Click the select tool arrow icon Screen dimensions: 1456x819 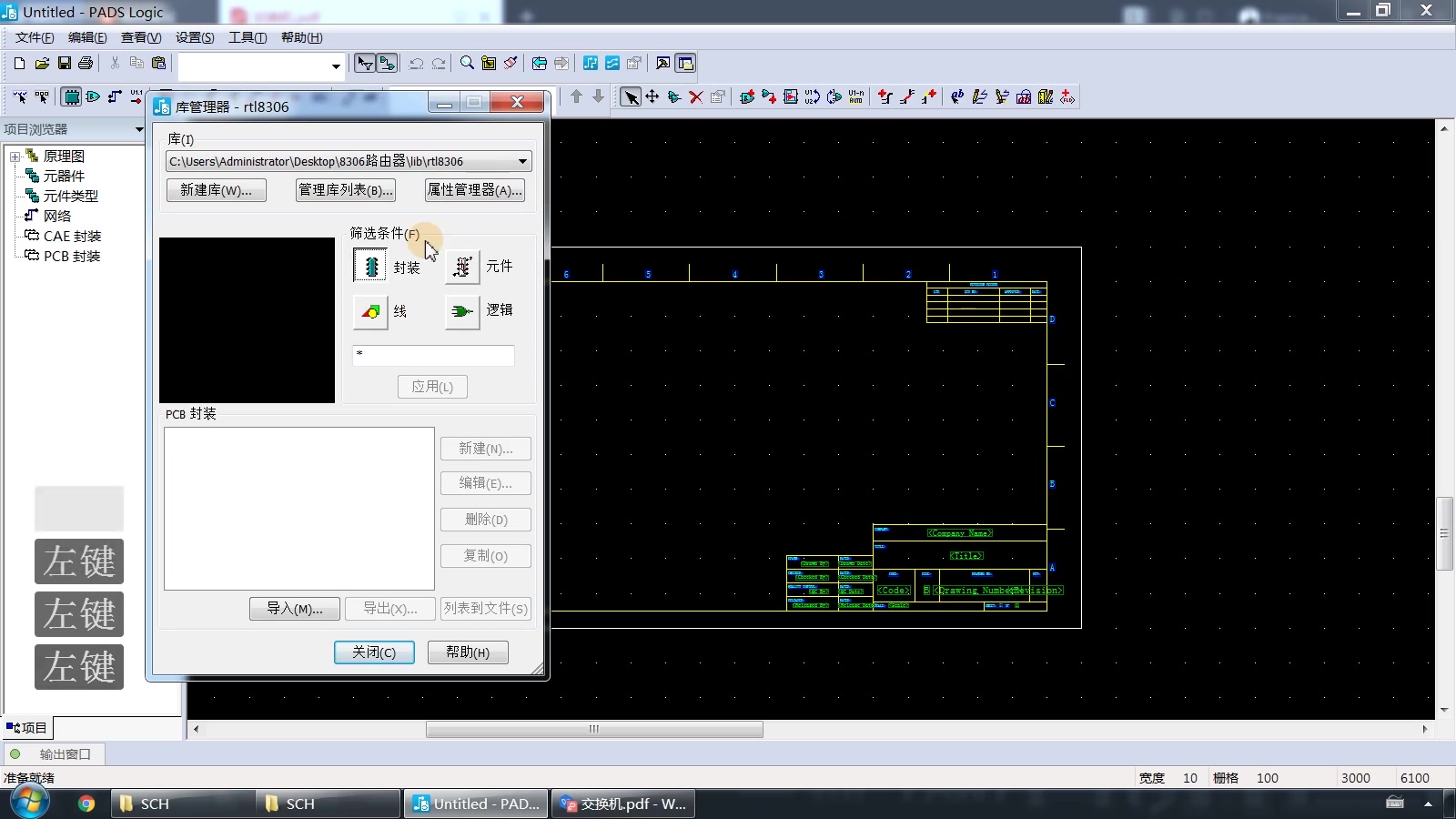pyautogui.click(x=631, y=97)
